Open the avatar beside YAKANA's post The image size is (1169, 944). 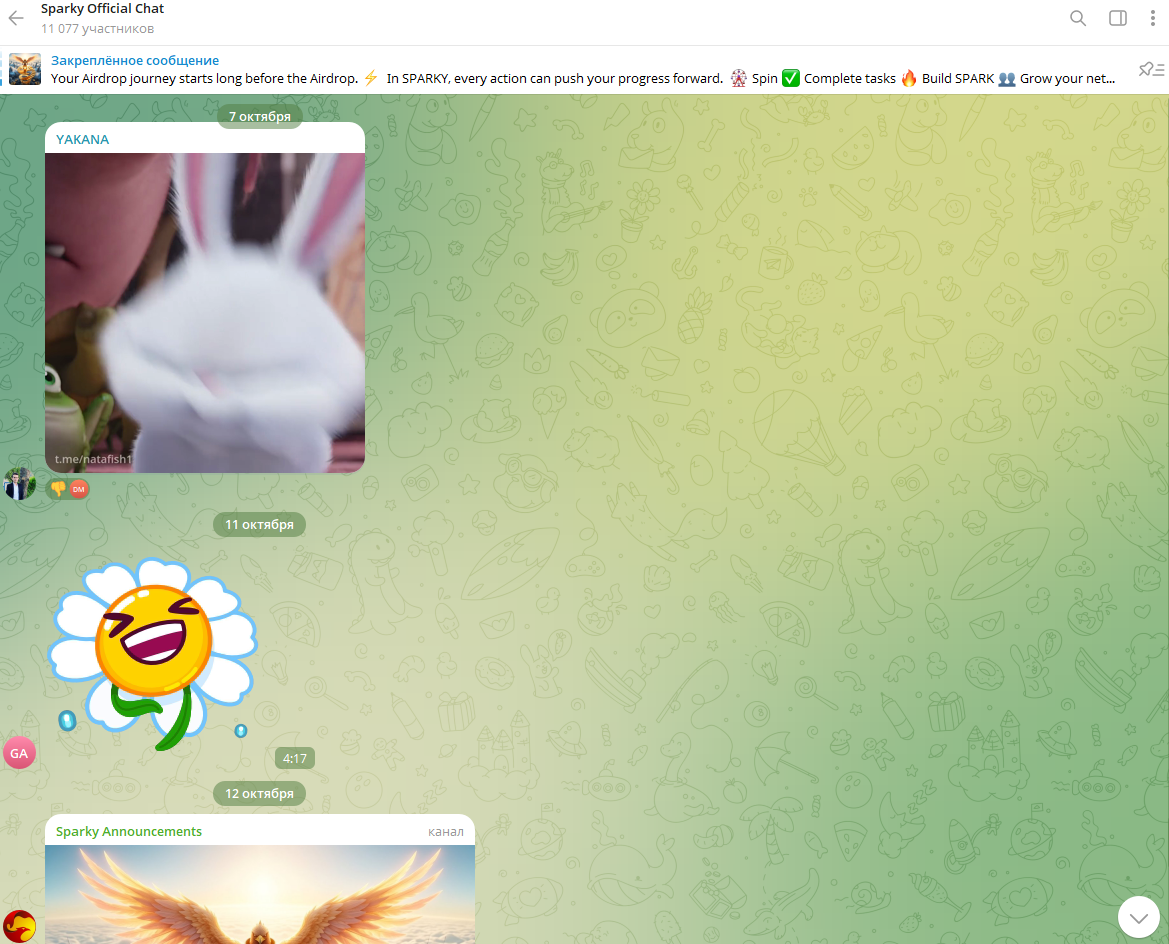coord(19,485)
